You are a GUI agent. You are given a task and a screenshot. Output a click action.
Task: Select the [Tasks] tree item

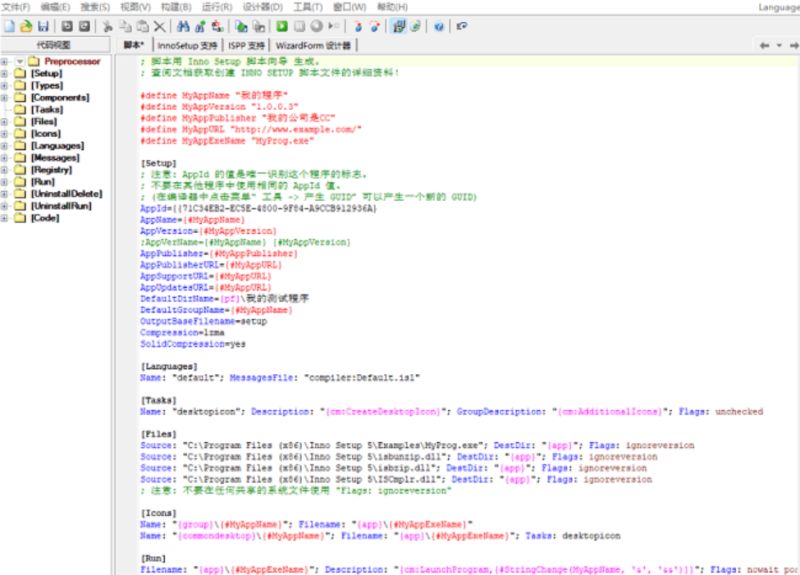46,110
